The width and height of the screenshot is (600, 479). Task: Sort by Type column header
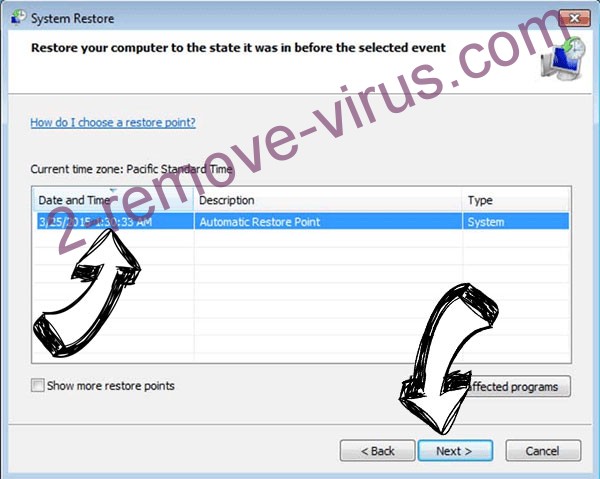coord(516,200)
